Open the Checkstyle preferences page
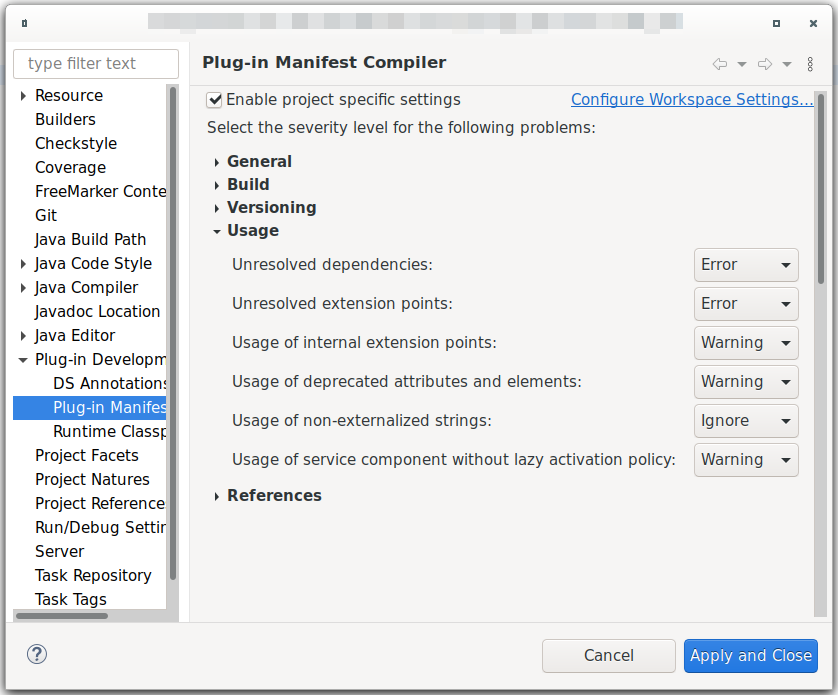The width and height of the screenshot is (838, 695). tap(76, 143)
